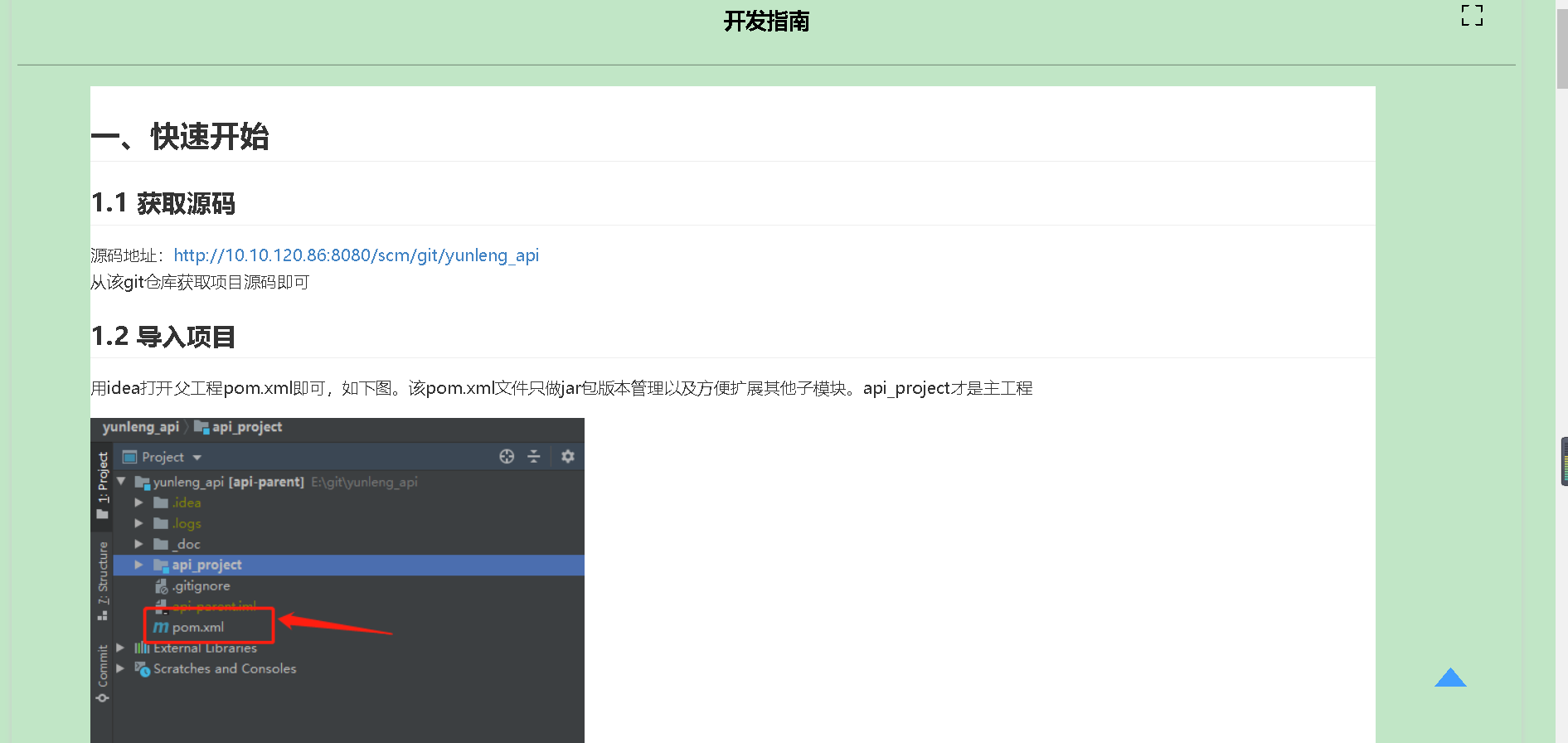
Task: Click the 1.1 获取源码 heading
Action: (163, 203)
